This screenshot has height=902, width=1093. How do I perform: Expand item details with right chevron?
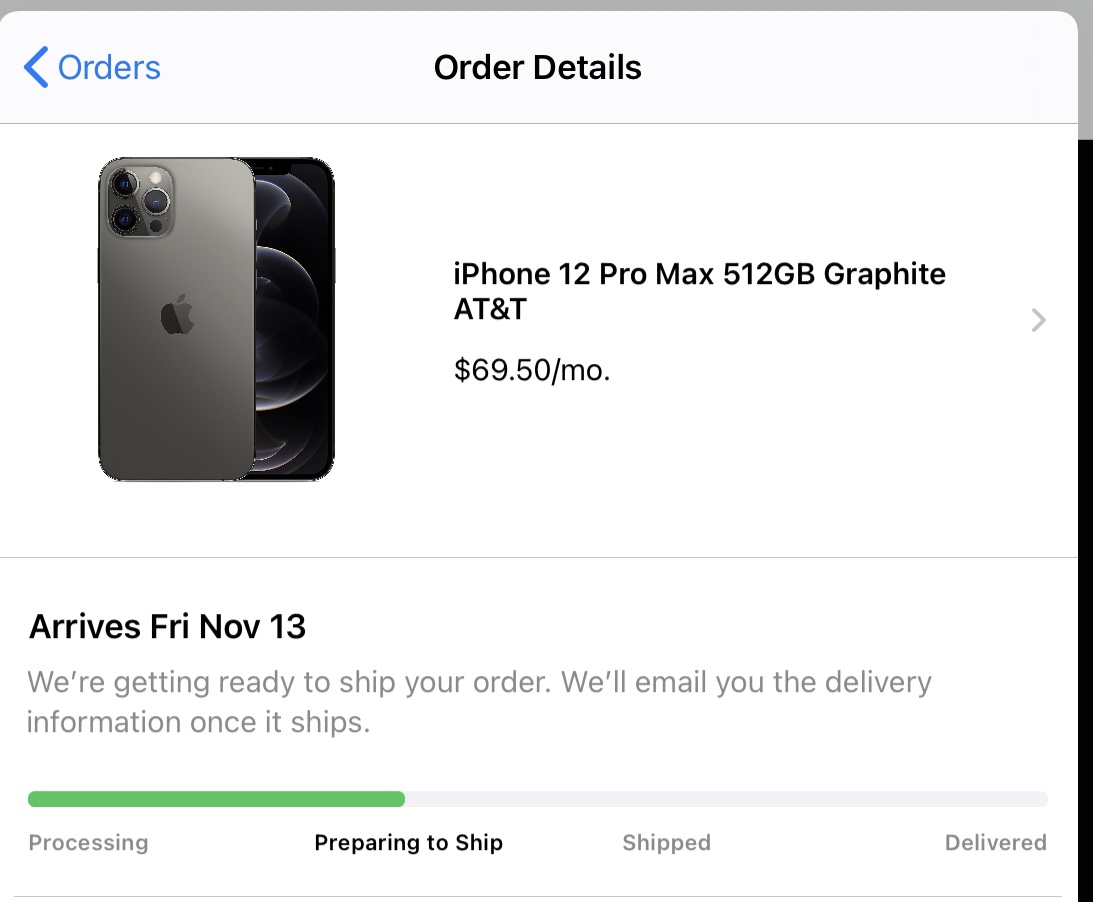[x=1038, y=320]
